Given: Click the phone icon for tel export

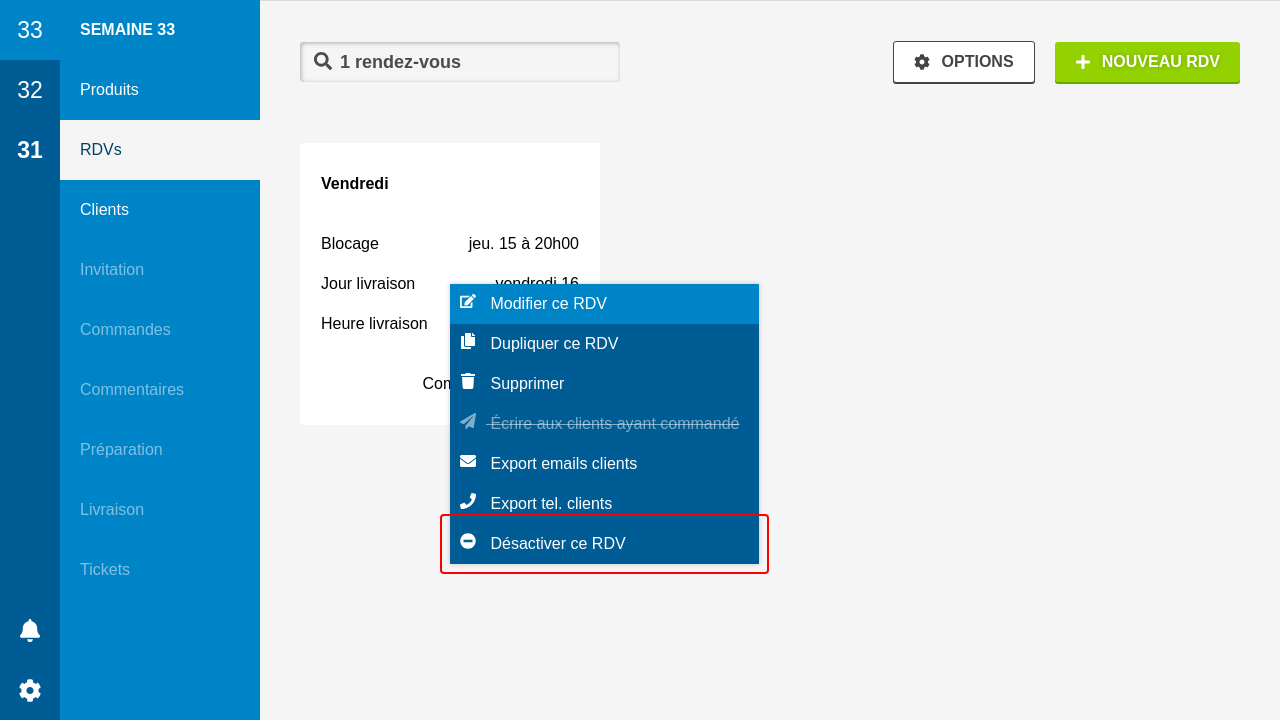Looking at the screenshot, I should [x=468, y=502].
